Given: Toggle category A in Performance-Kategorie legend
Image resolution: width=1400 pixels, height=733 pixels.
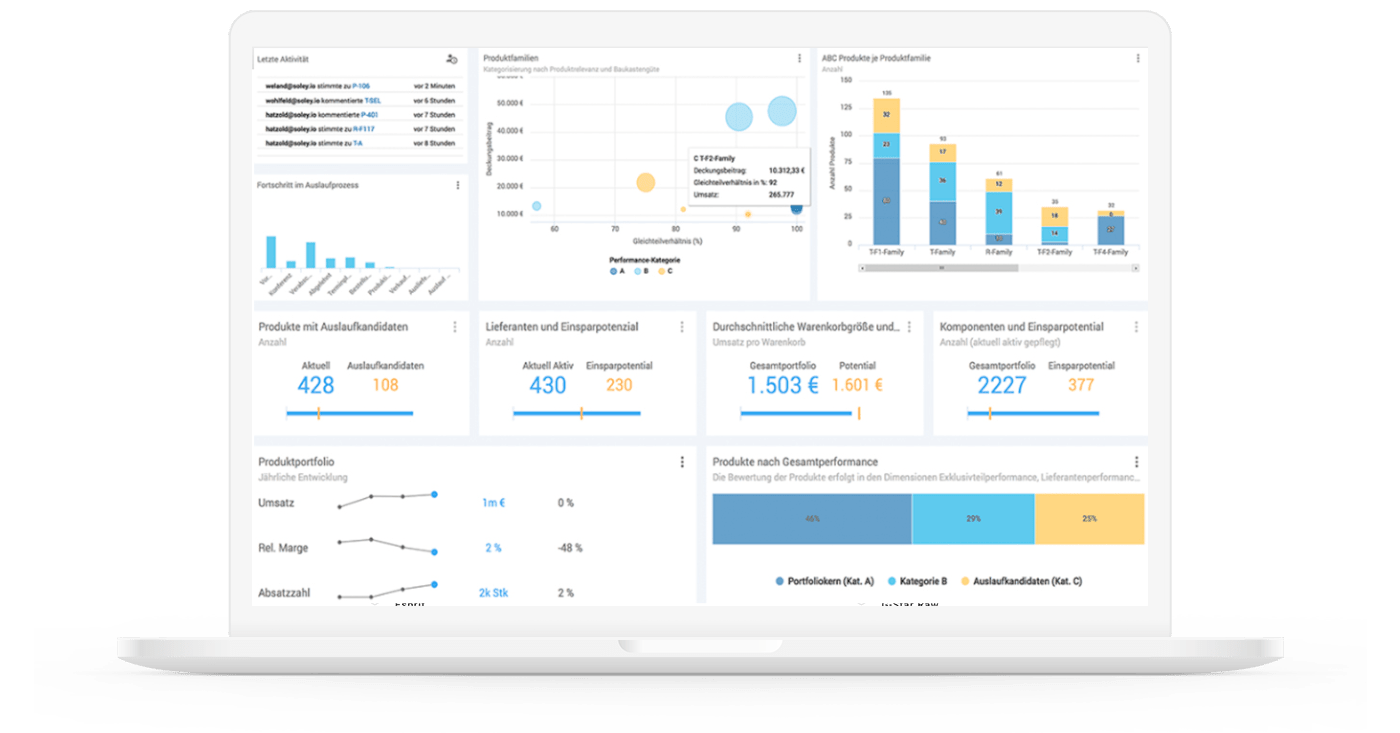Looking at the screenshot, I should coord(617,271).
